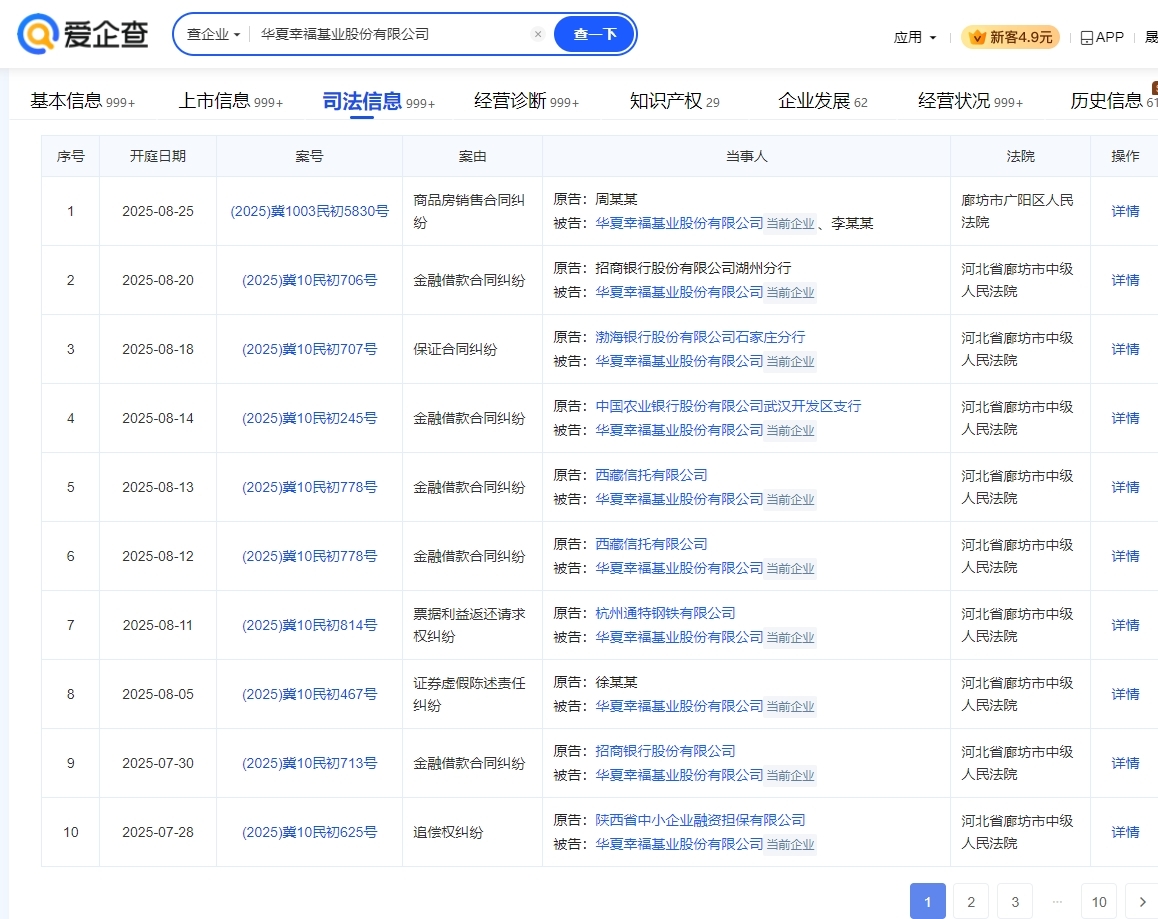View 详情 for row 6 dated 2025-08-12

1125,556
